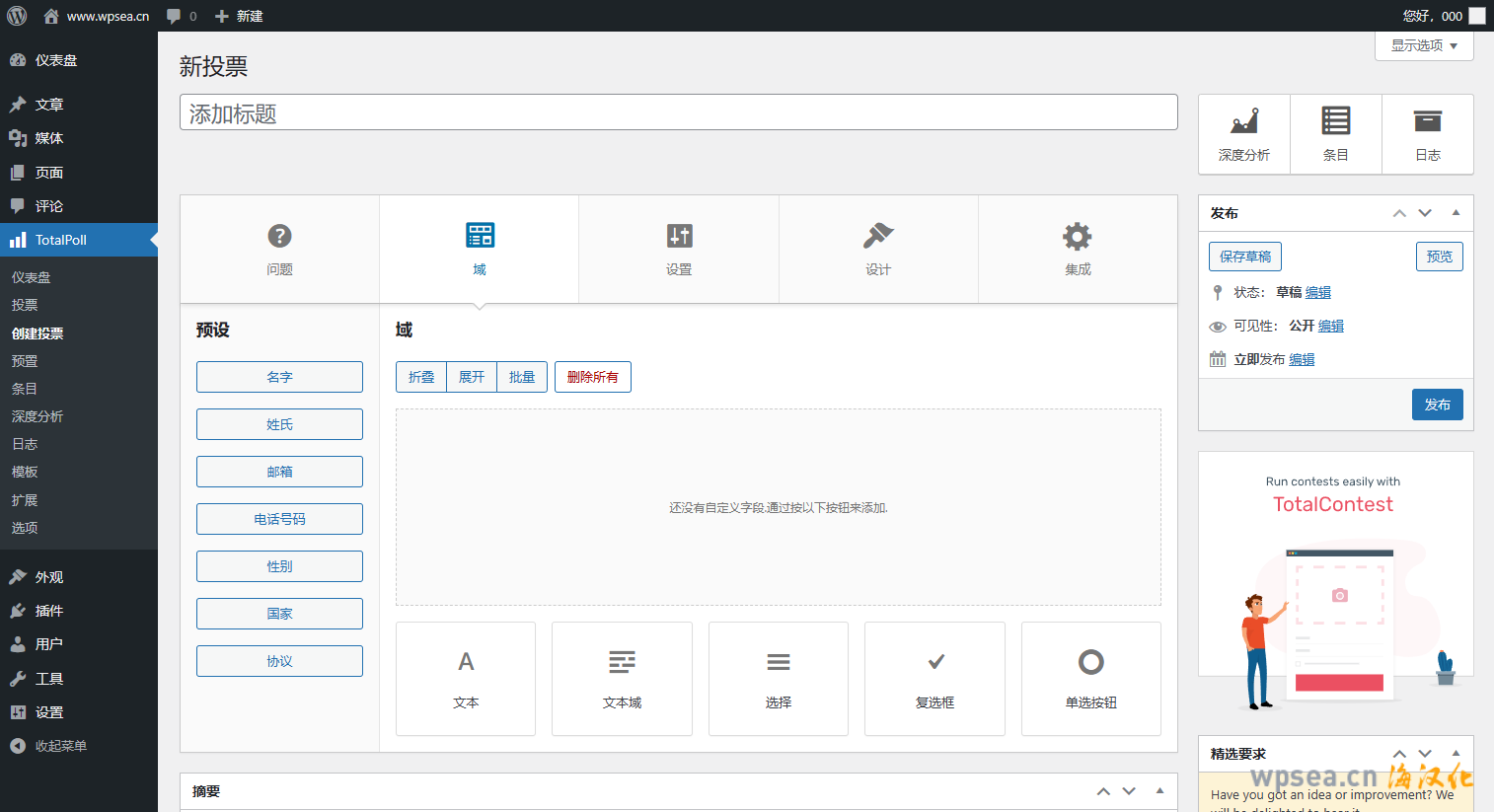Expand the 显示选项 screen options dropdown

click(x=1424, y=45)
